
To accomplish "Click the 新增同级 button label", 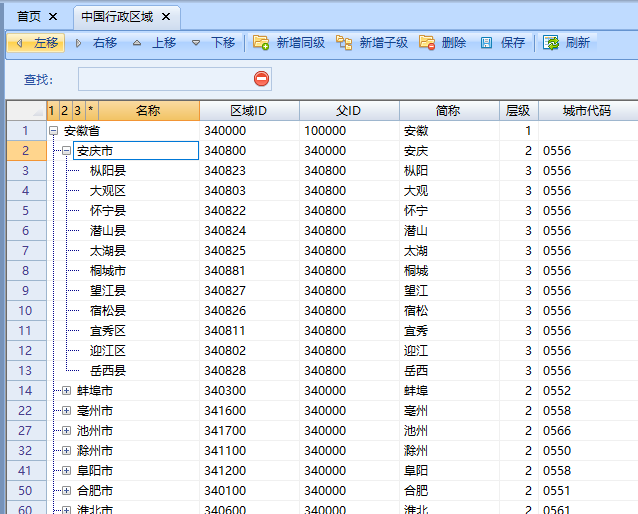I will [301, 43].
